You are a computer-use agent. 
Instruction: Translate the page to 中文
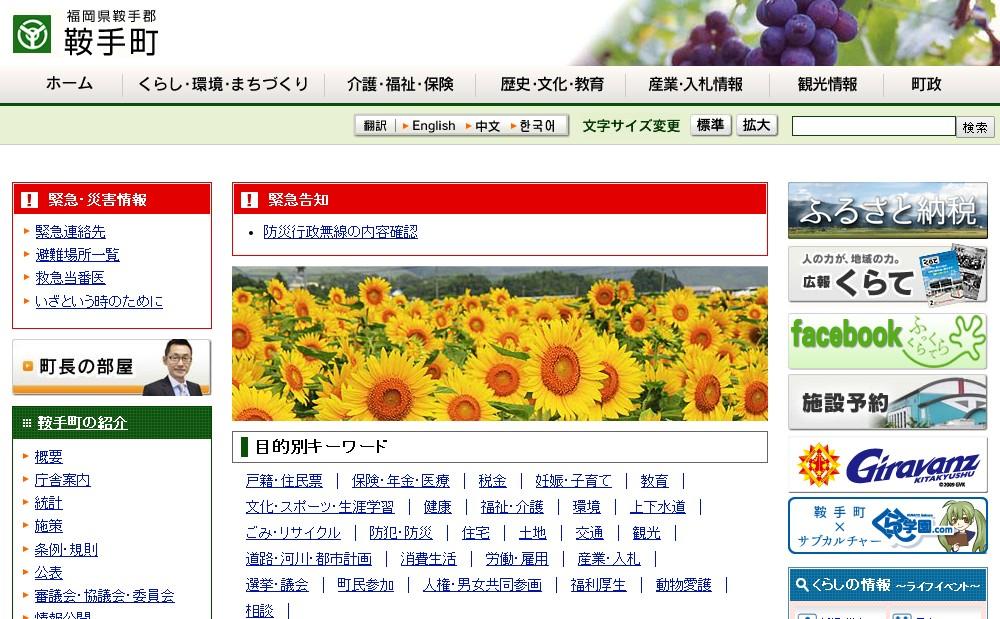(x=487, y=126)
